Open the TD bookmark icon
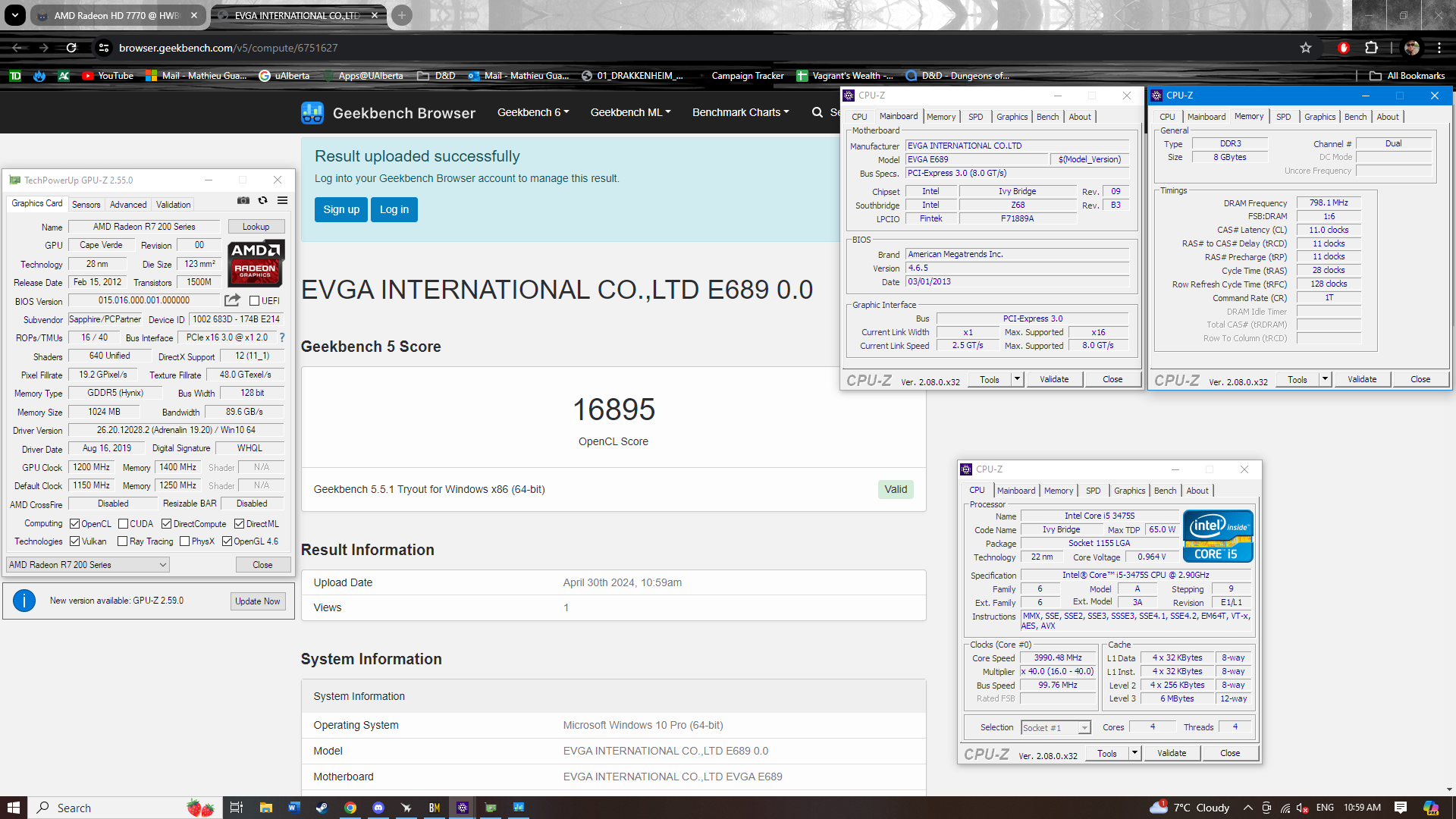The width and height of the screenshot is (1456, 819). [x=15, y=76]
